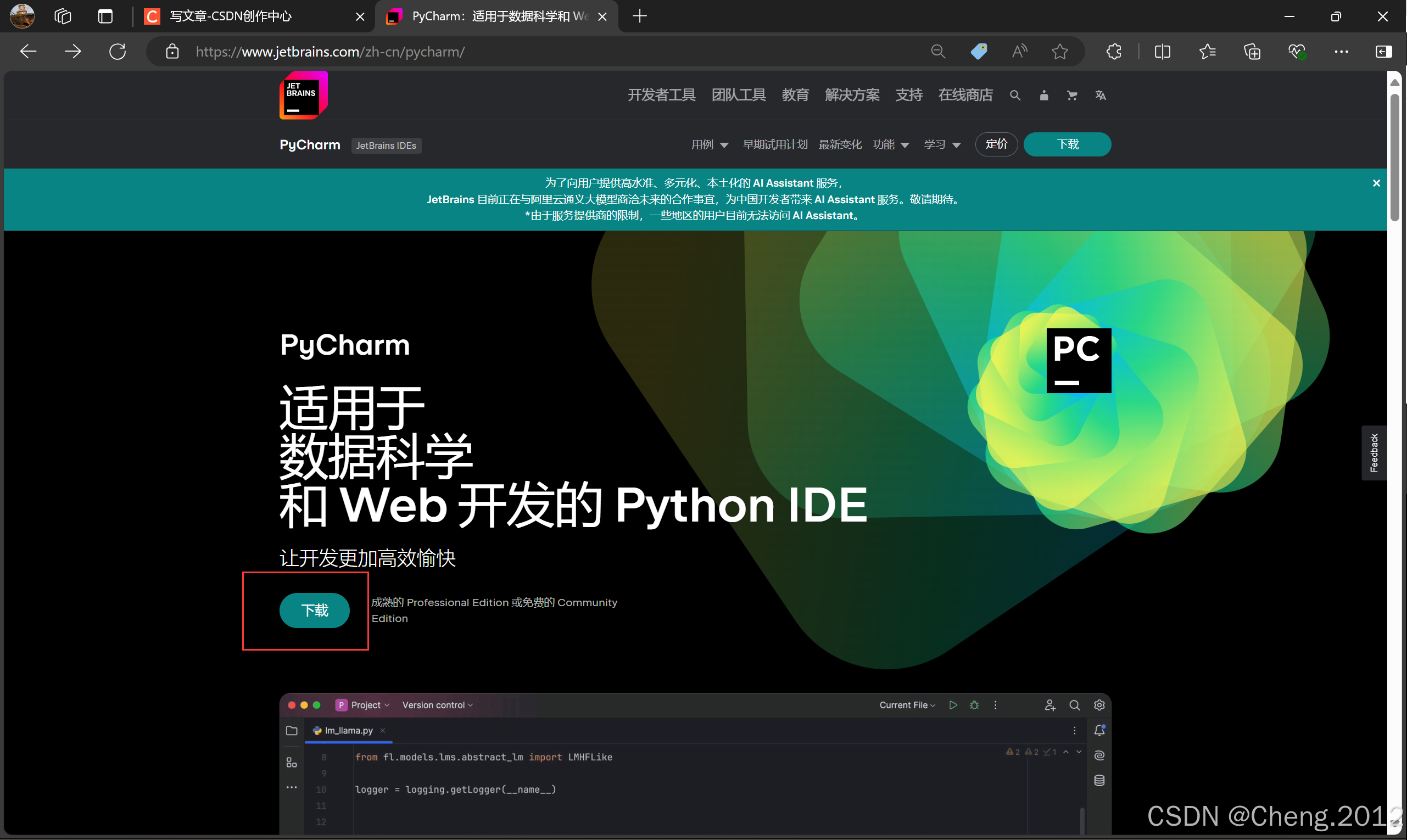Click the JetBrains logo

pos(304,95)
